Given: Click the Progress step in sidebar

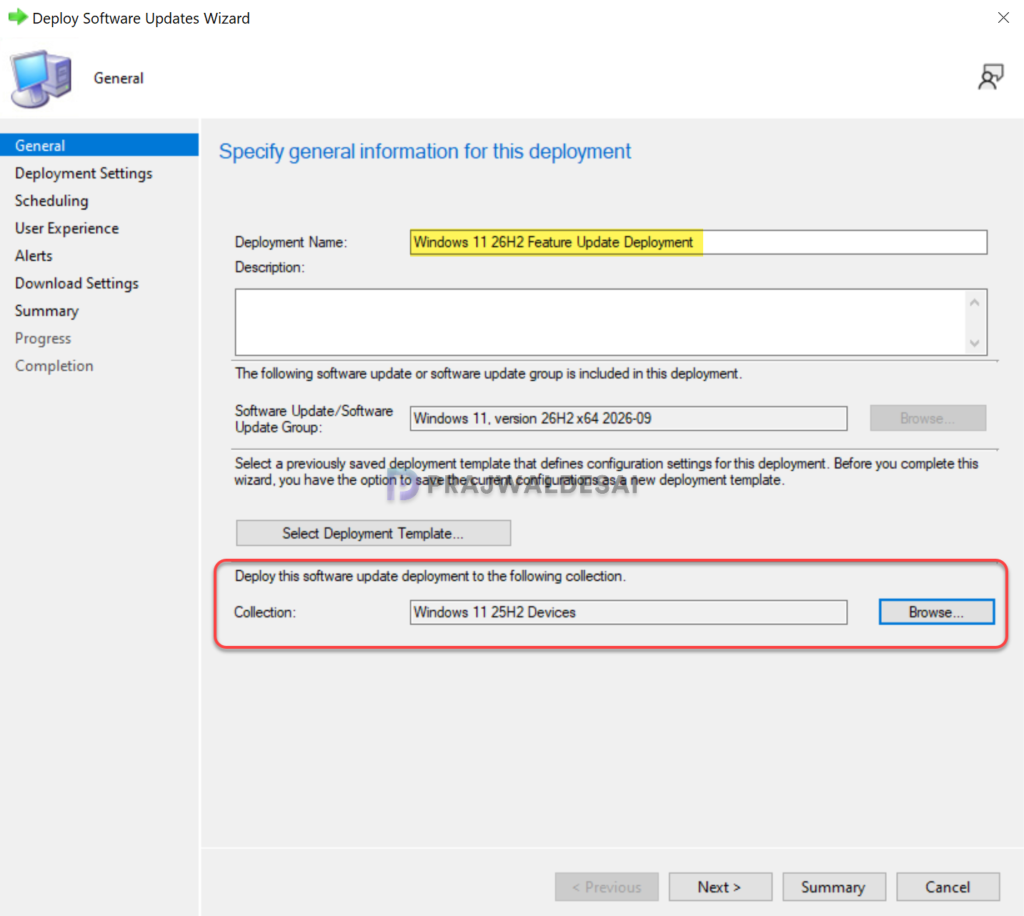Looking at the screenshot, I should coord(42,338).
